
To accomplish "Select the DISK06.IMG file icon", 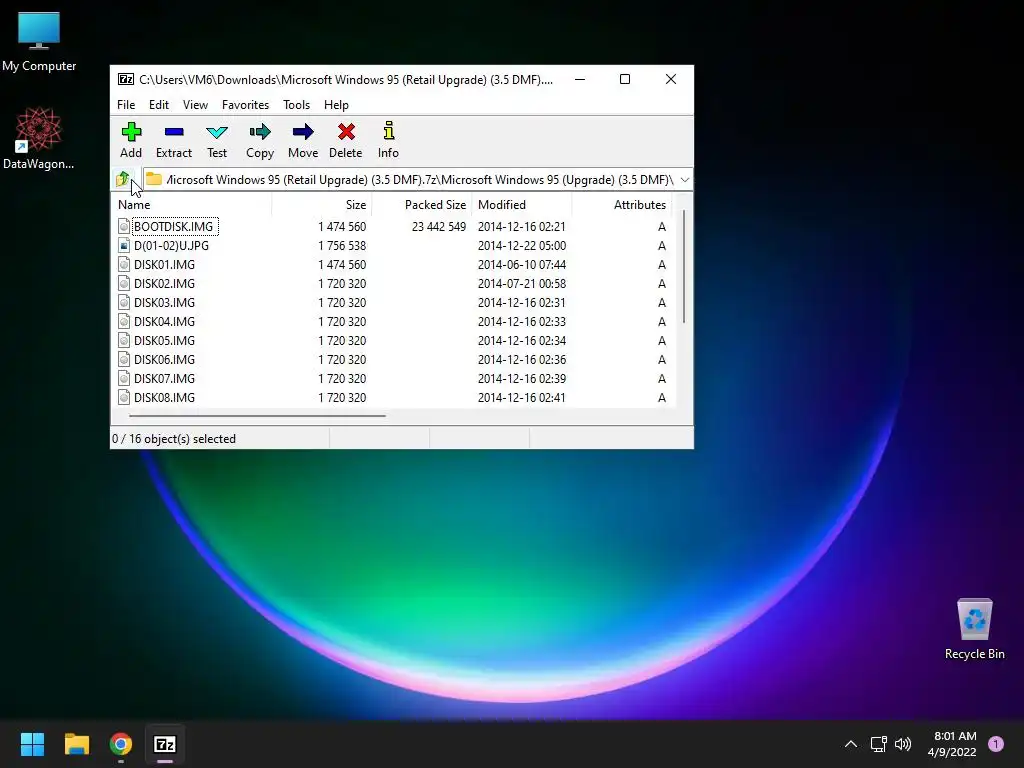I will 124,359.
